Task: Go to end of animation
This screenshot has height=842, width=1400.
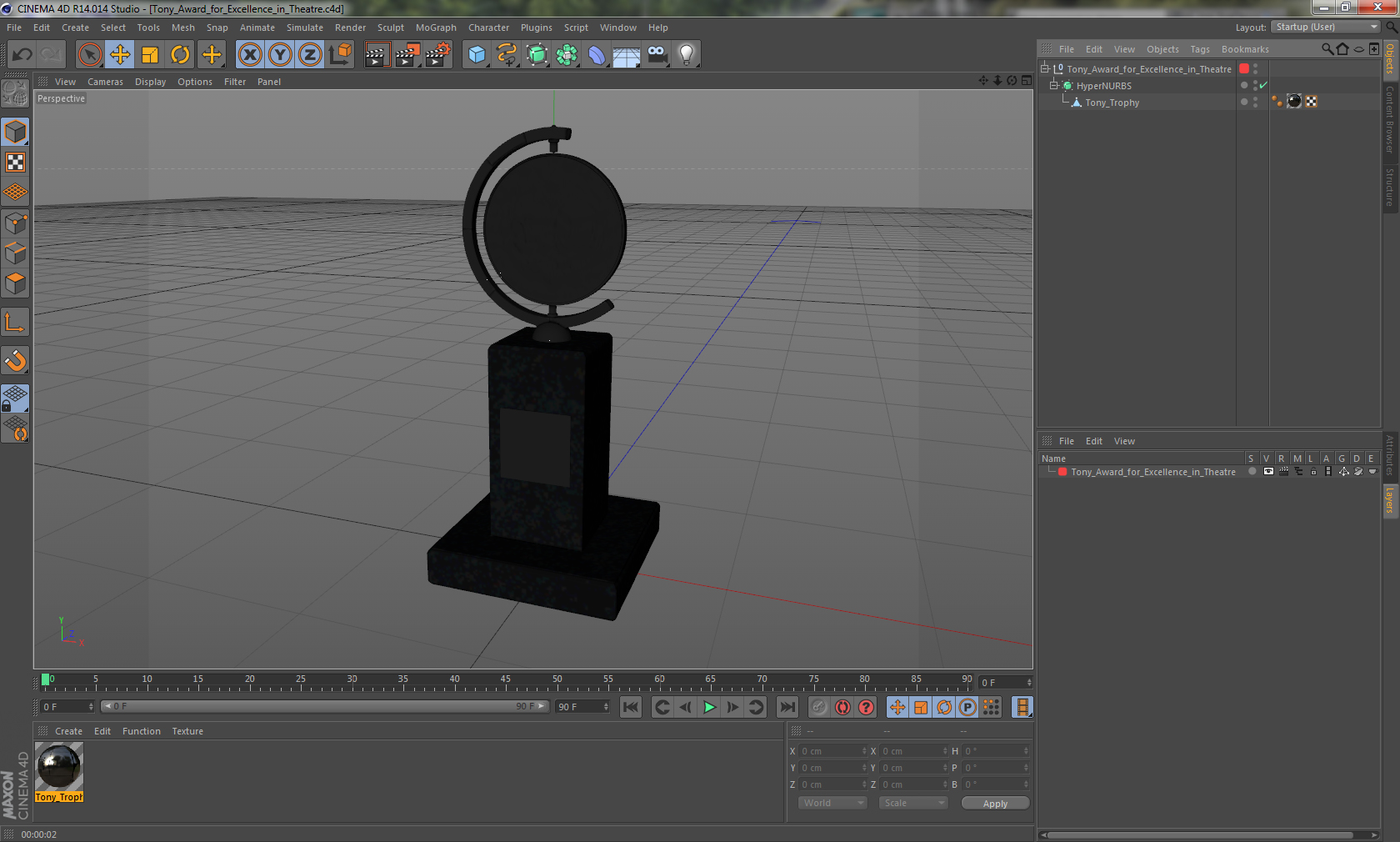Action: tap(787, 707)
